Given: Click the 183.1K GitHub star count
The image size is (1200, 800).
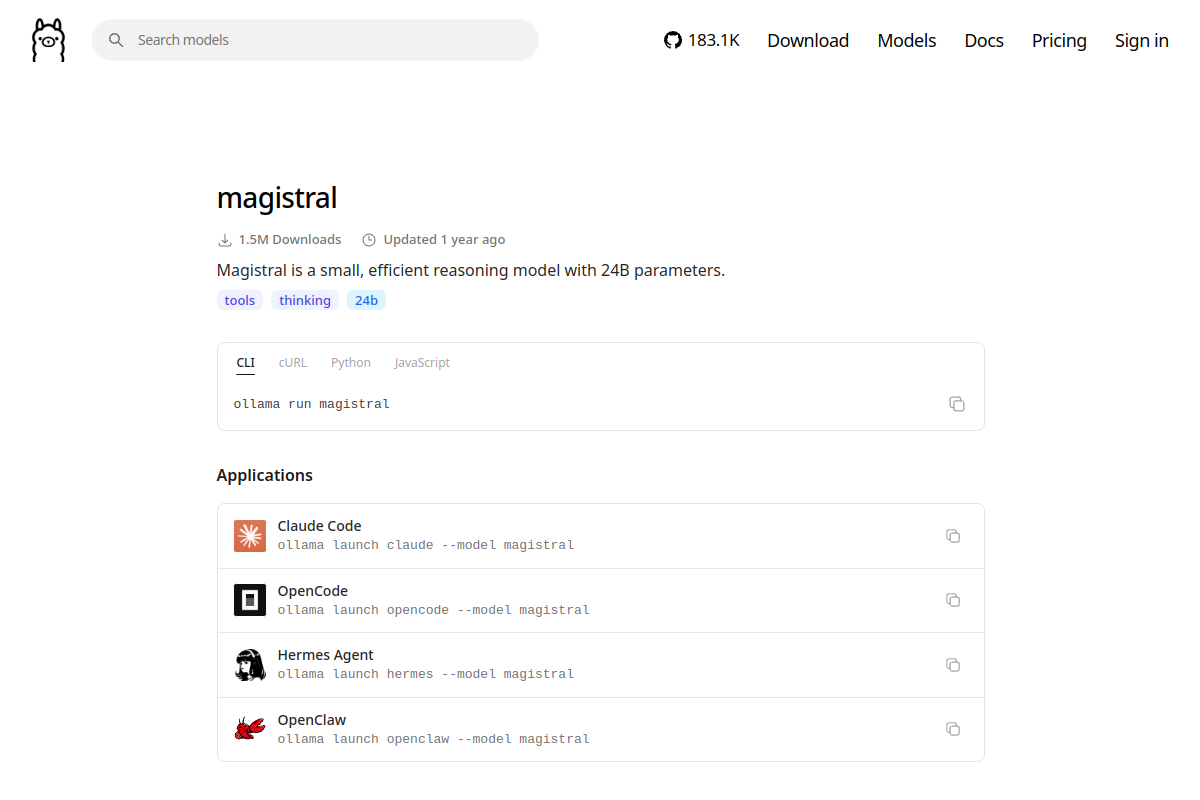Looking at the screenshot, I should coord(714,40).
